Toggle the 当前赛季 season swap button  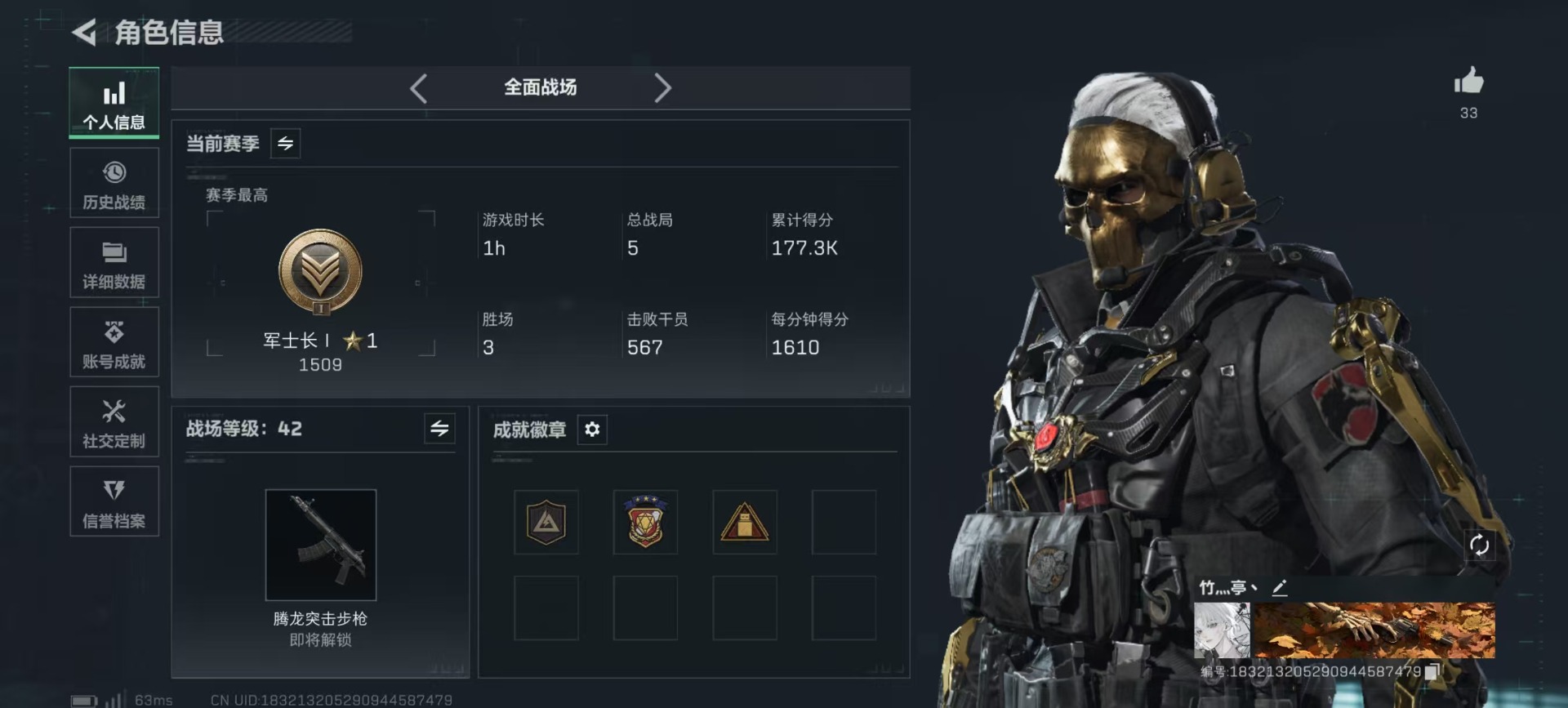(285, 144)
